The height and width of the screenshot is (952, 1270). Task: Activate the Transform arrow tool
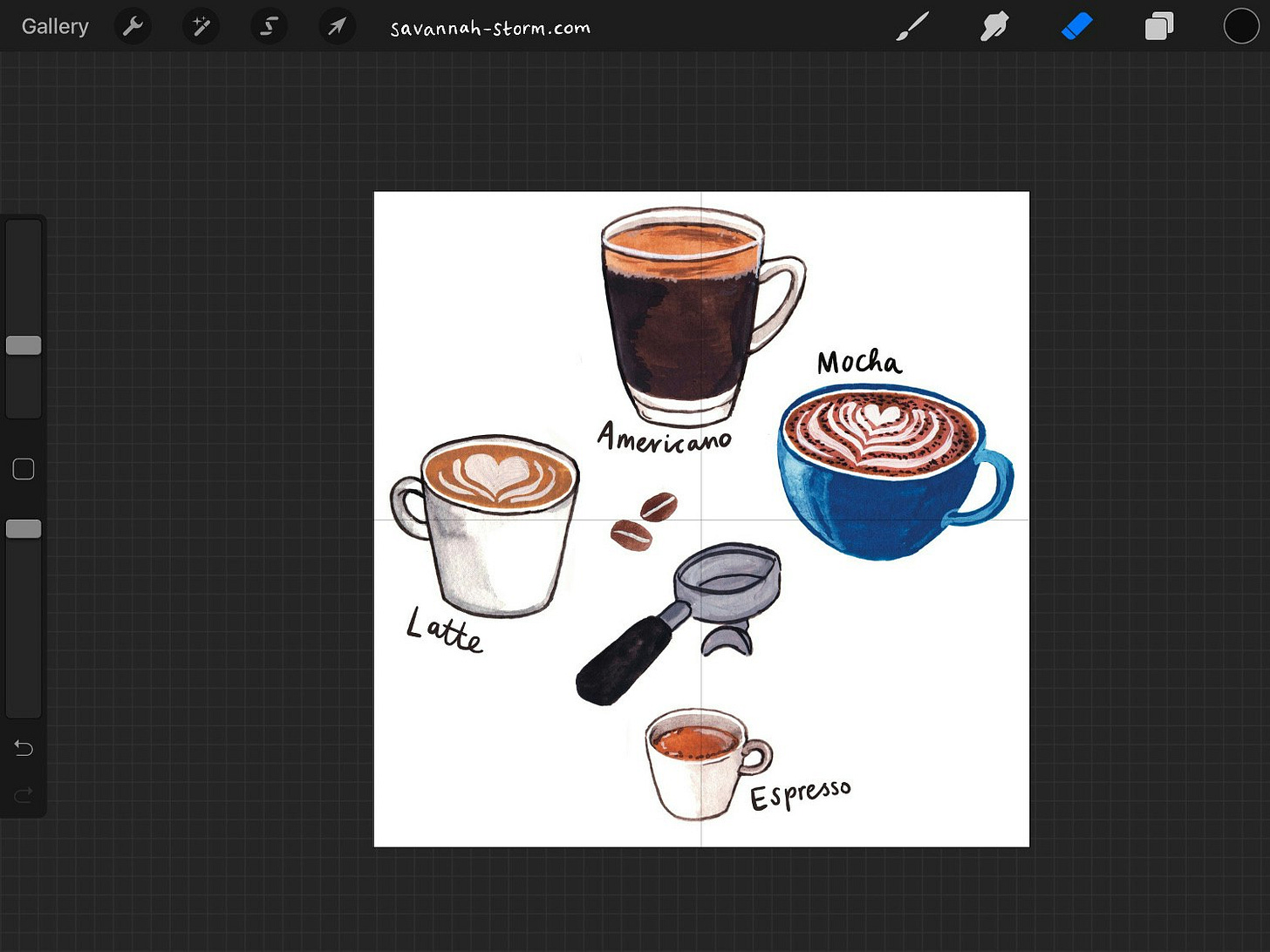point(337,26)
